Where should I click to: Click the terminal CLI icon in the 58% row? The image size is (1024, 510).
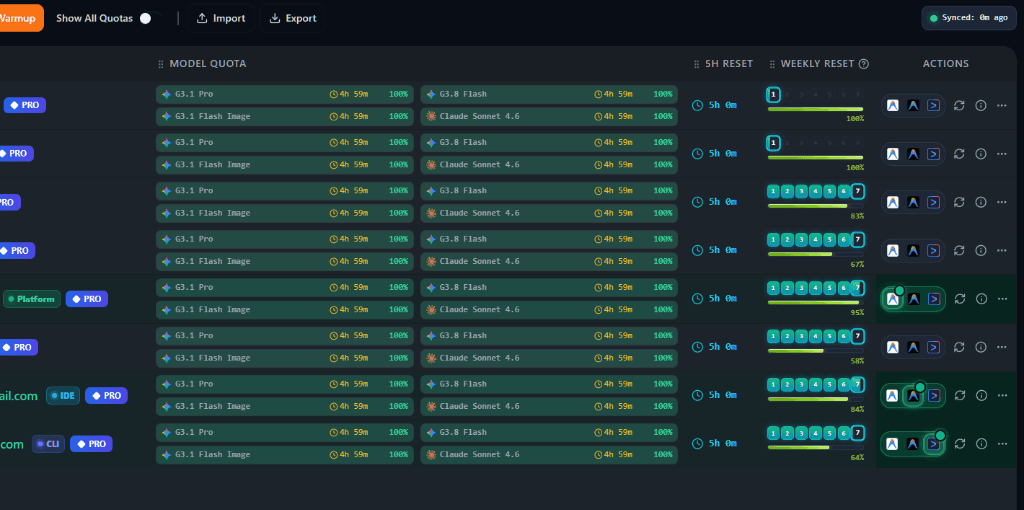tap(933, 347)
